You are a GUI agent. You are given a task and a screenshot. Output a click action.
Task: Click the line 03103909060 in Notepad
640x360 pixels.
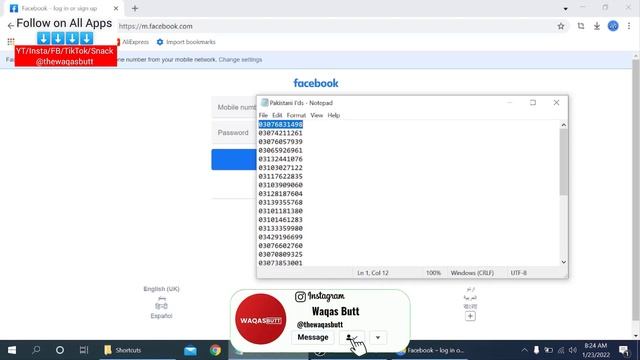click(x=280, y=185)
